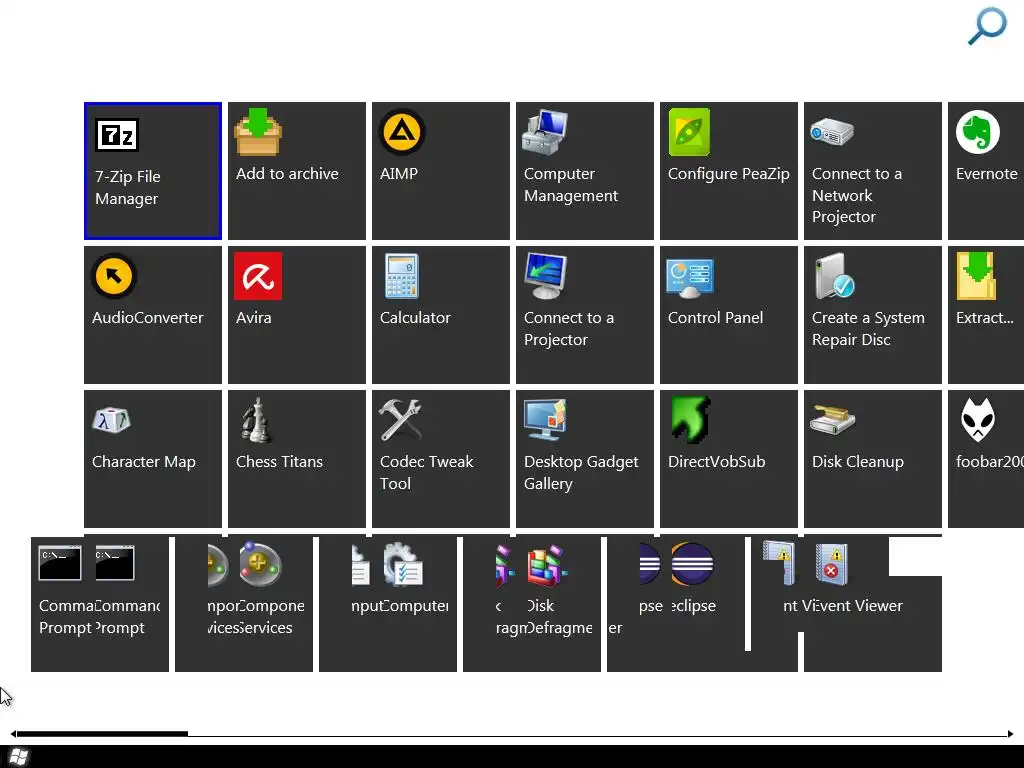Click the Connect to a Projector monitor icon
The height and width of the screenshot is (768, 1024).
coord(546,276)
